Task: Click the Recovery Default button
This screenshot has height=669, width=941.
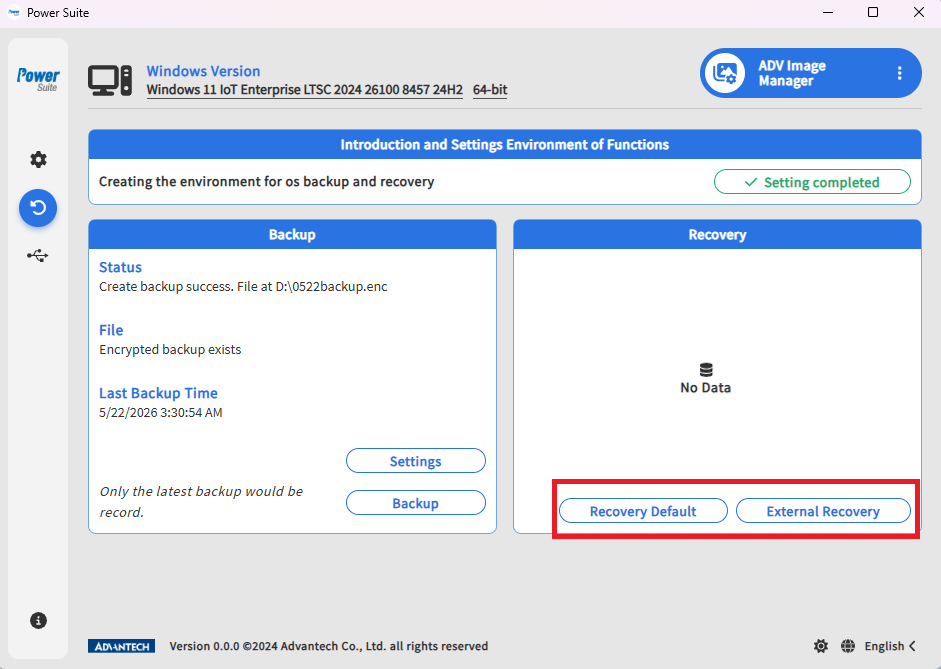Action: click(x=643, y=511)
